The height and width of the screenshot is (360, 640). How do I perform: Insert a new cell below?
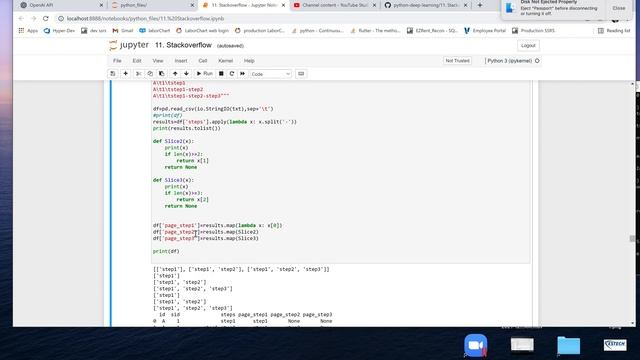[x=126, y=74]
